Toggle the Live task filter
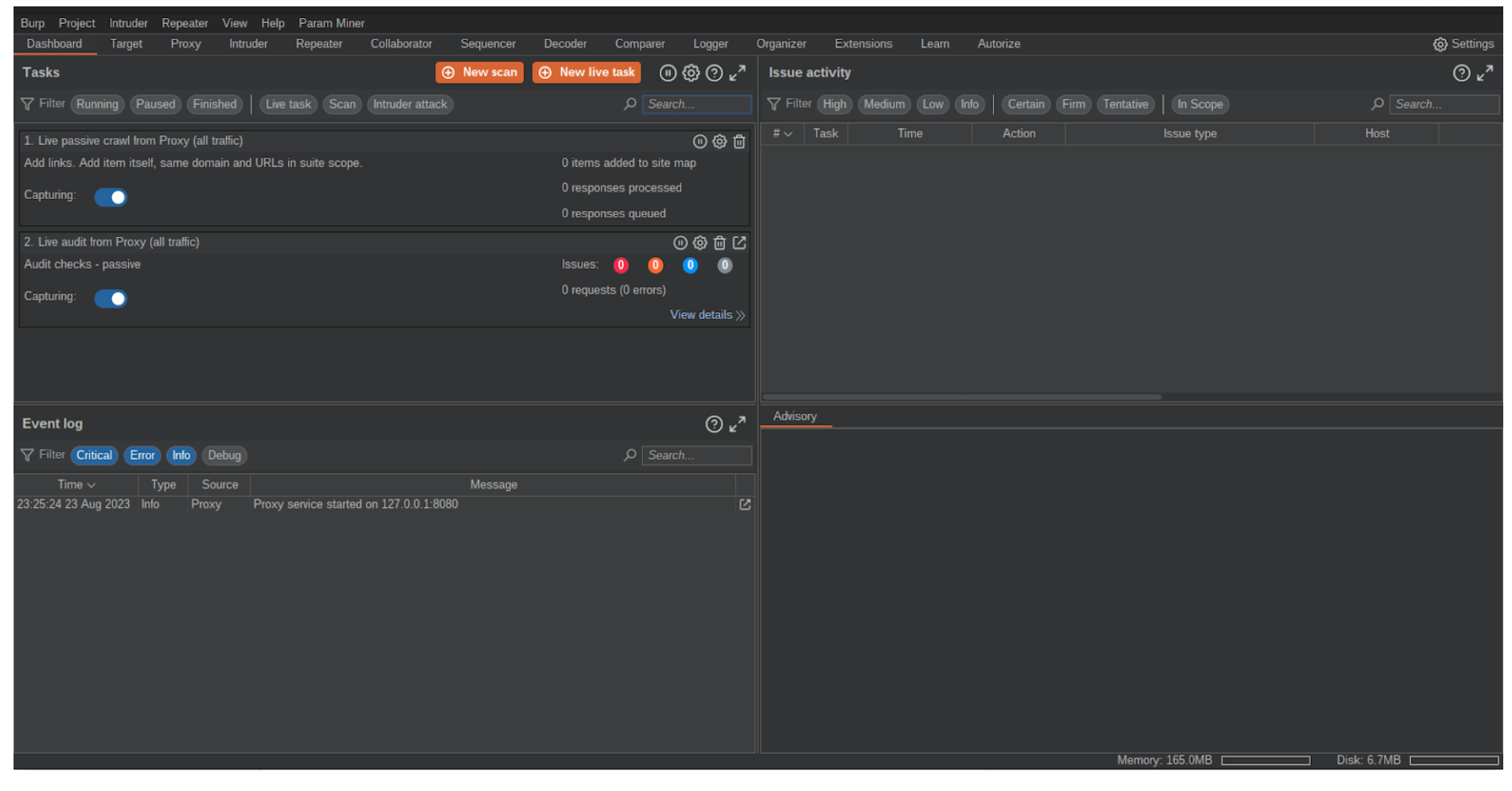The height and width of the screenshot is (791, 1512). click(288, 104)
